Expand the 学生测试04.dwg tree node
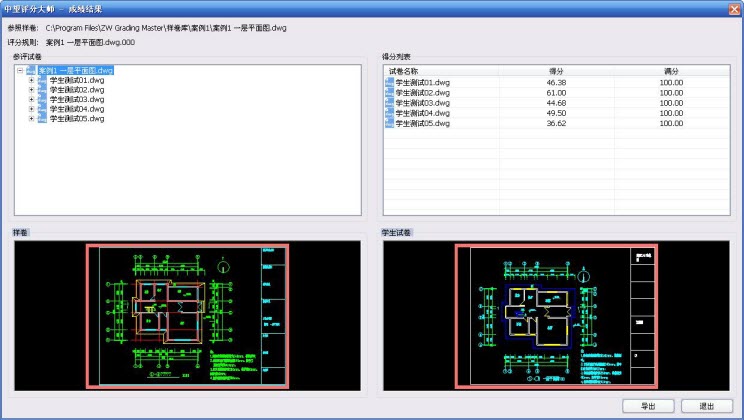Screen dimensions: 744x420 31,109
